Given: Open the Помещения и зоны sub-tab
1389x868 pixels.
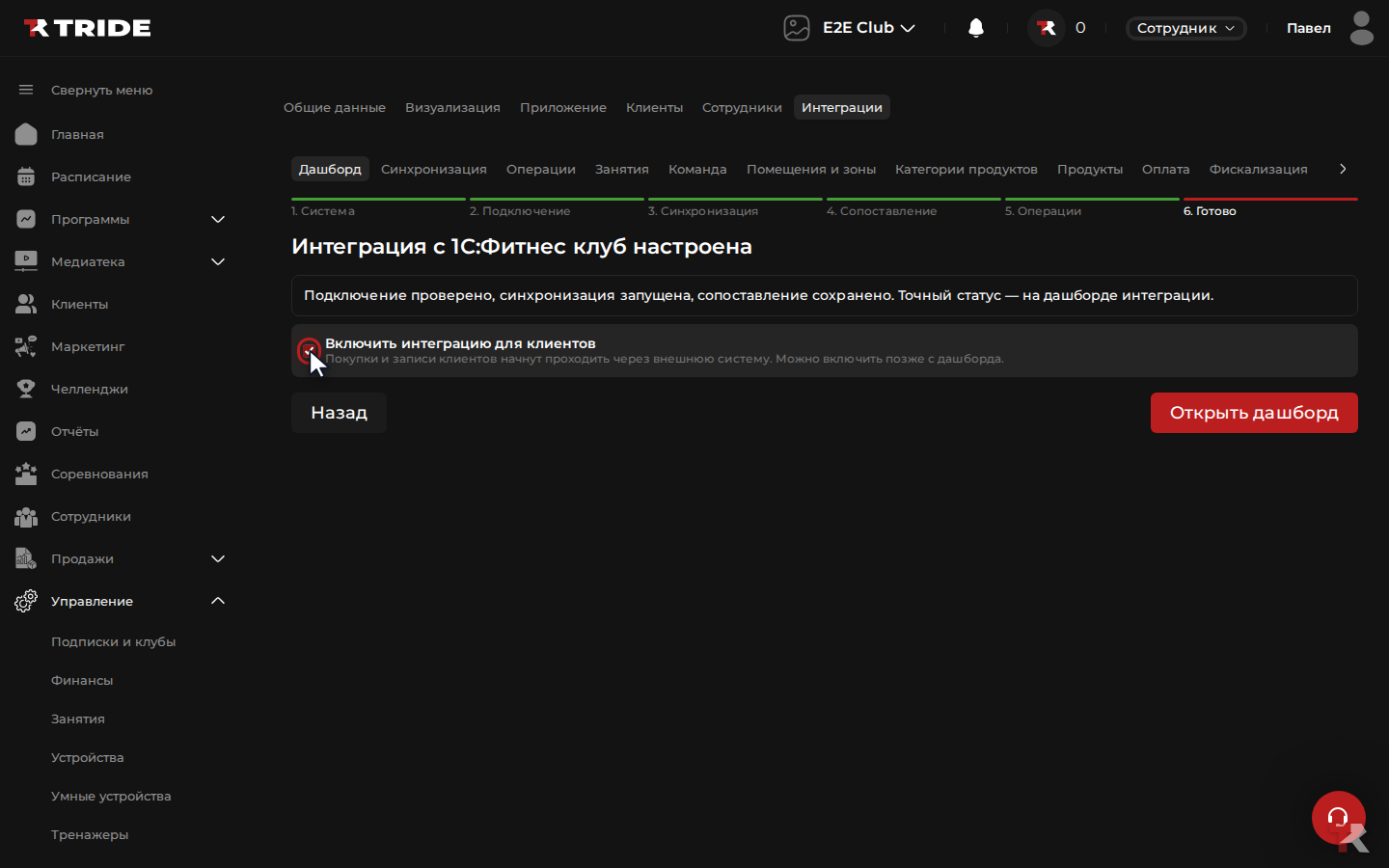Looking at the screenshot, I should [x=811, y=169].
